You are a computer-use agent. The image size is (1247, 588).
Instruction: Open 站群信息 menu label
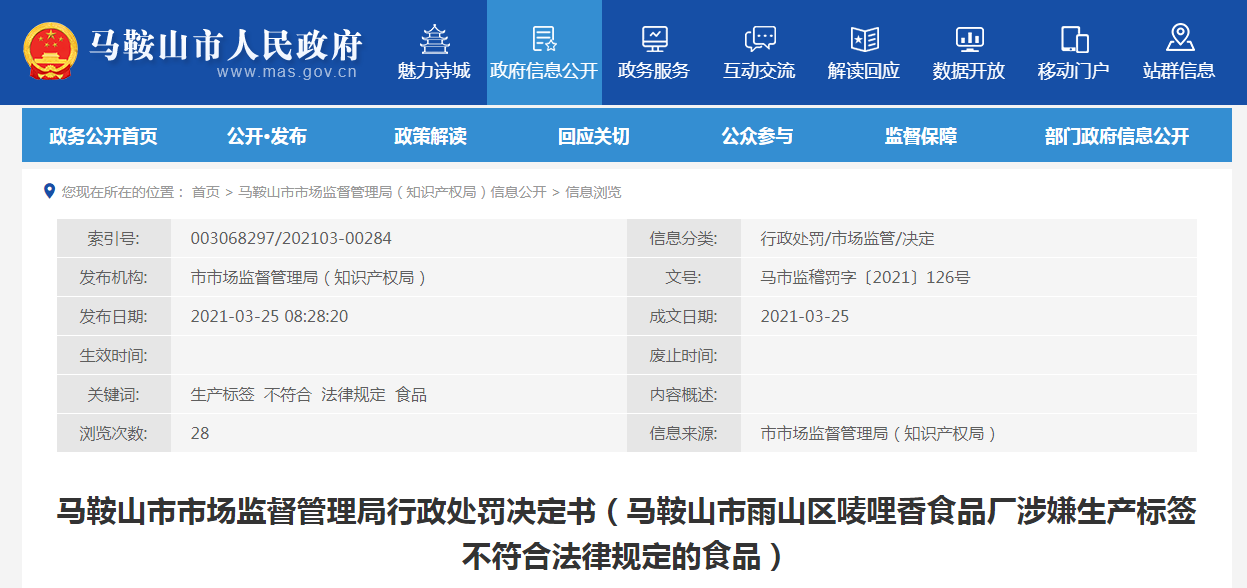(1179, 71)
